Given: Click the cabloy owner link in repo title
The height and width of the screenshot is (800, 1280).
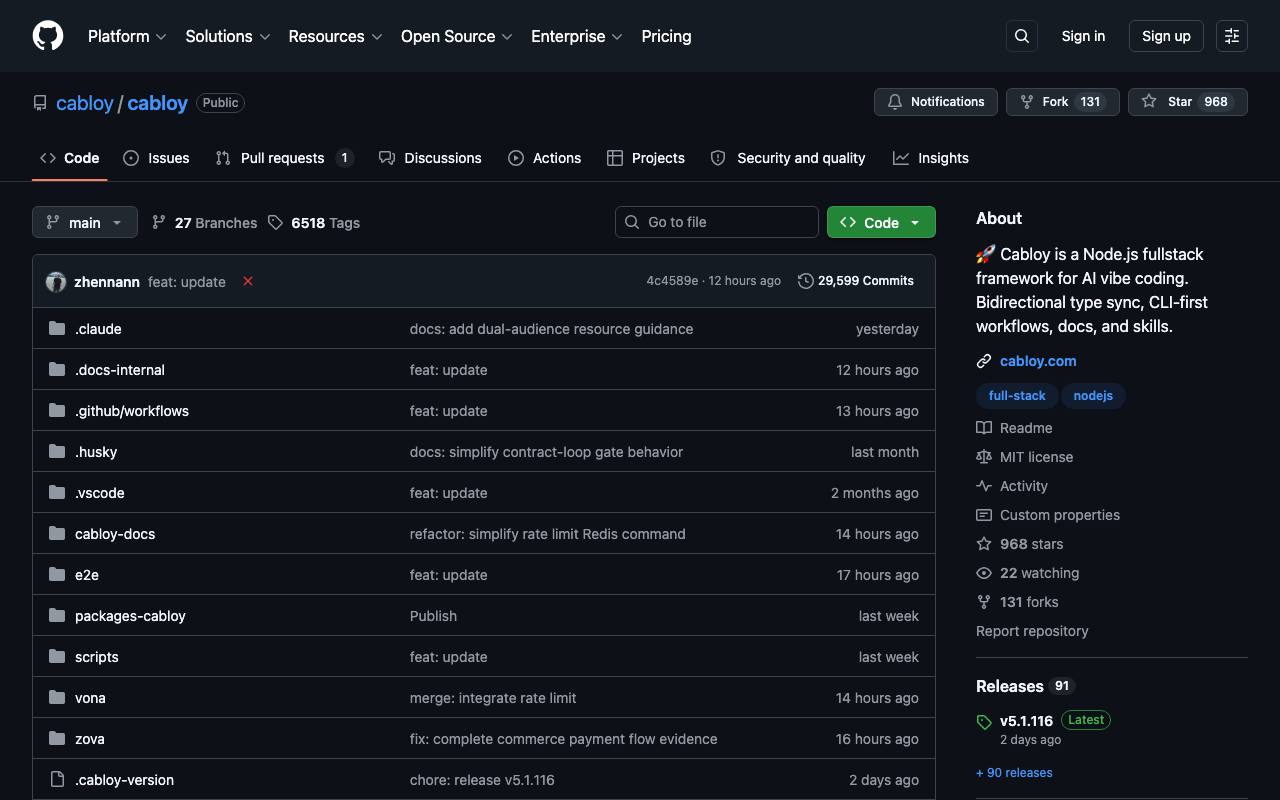Looking at the screenshot, I should tap(85, 103).
